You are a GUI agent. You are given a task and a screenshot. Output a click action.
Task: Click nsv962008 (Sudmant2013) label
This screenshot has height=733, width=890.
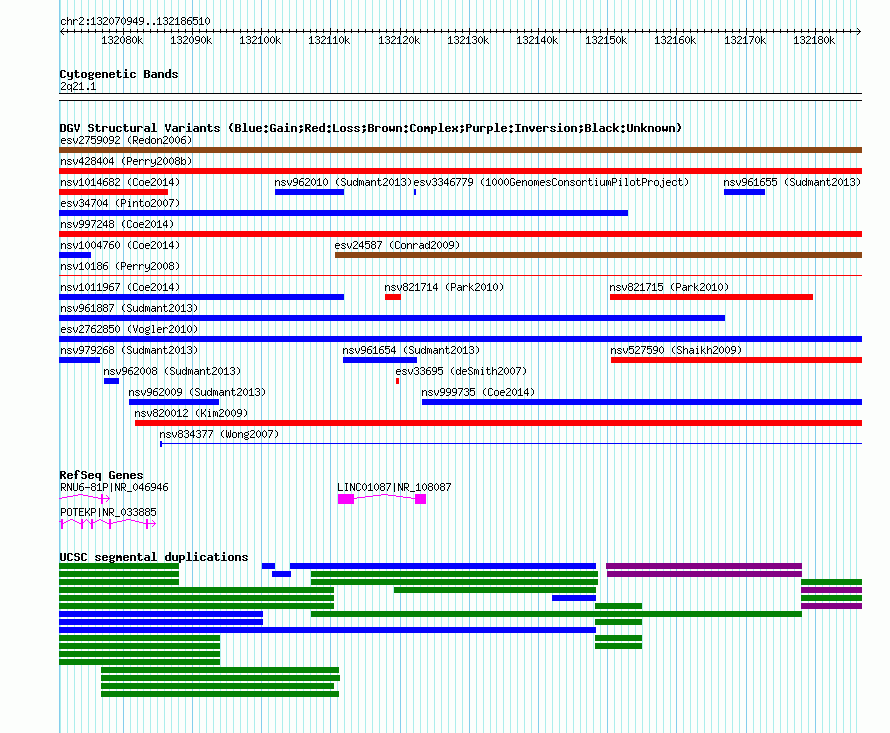point(172,371)
